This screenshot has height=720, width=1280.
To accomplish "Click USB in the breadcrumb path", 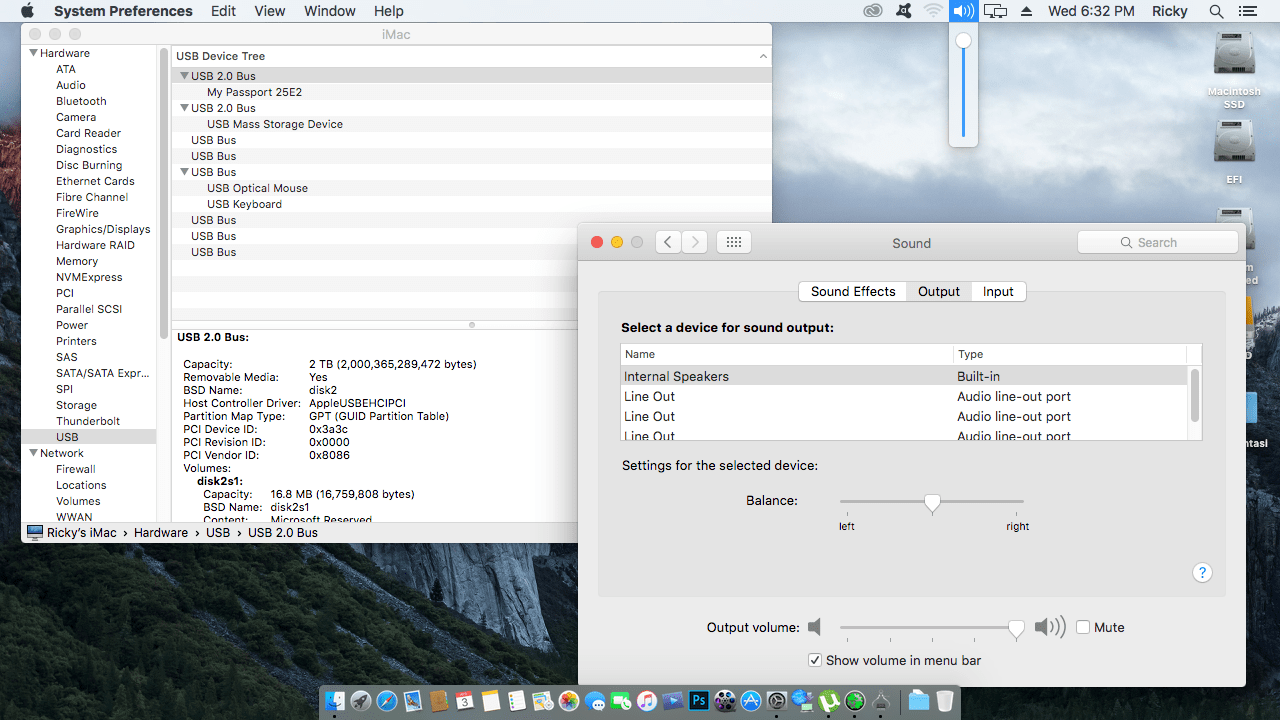I will click(x=218, y=532).
